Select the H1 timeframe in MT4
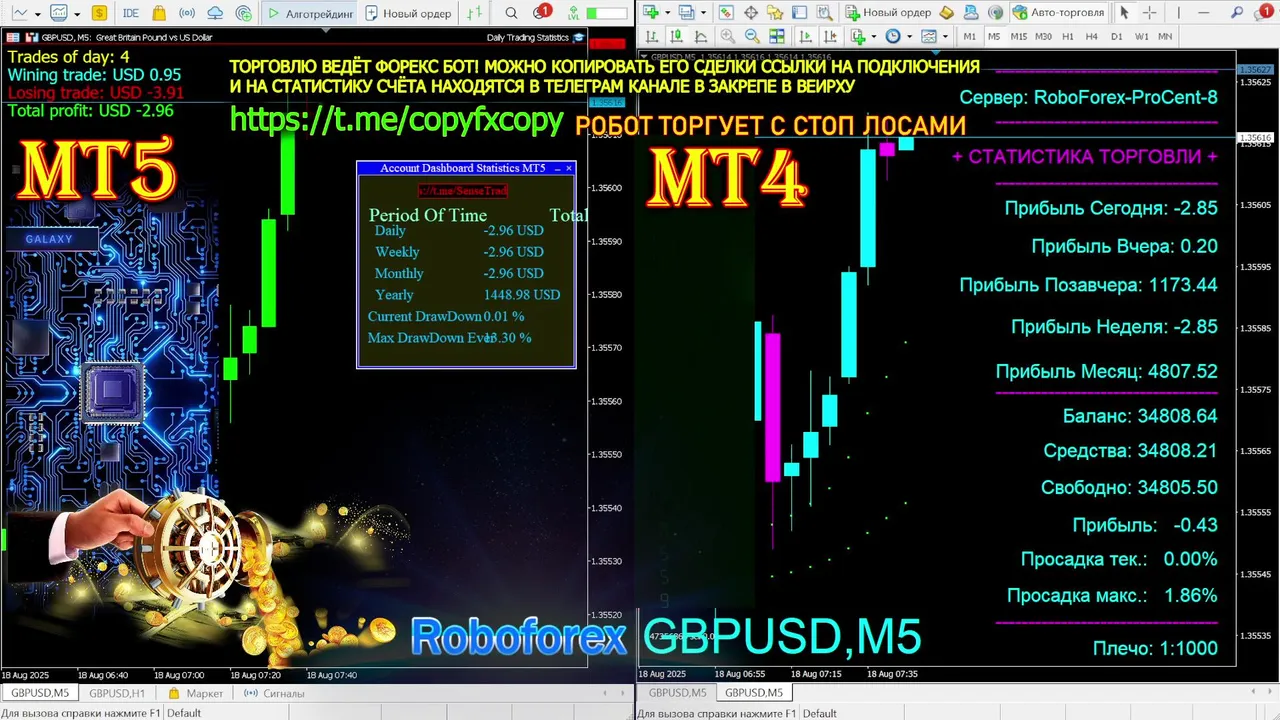Viewport: 1280px width, 720px height. point(1067,36)
